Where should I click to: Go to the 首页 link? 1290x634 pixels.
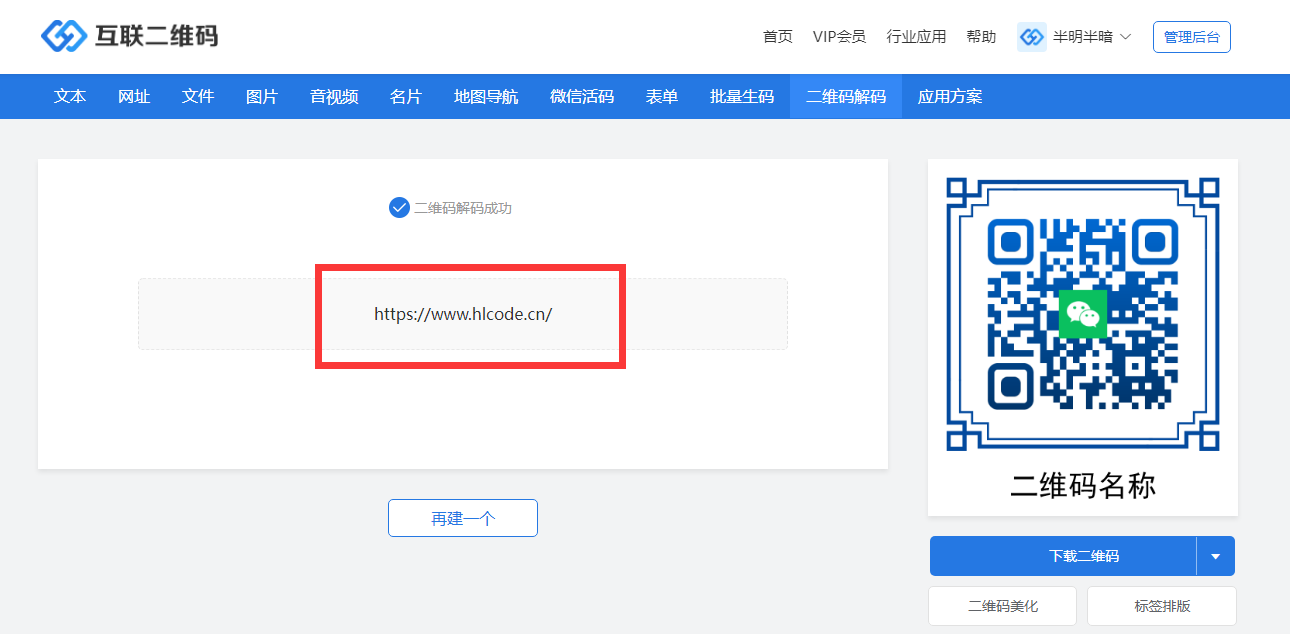pos(778,37)
